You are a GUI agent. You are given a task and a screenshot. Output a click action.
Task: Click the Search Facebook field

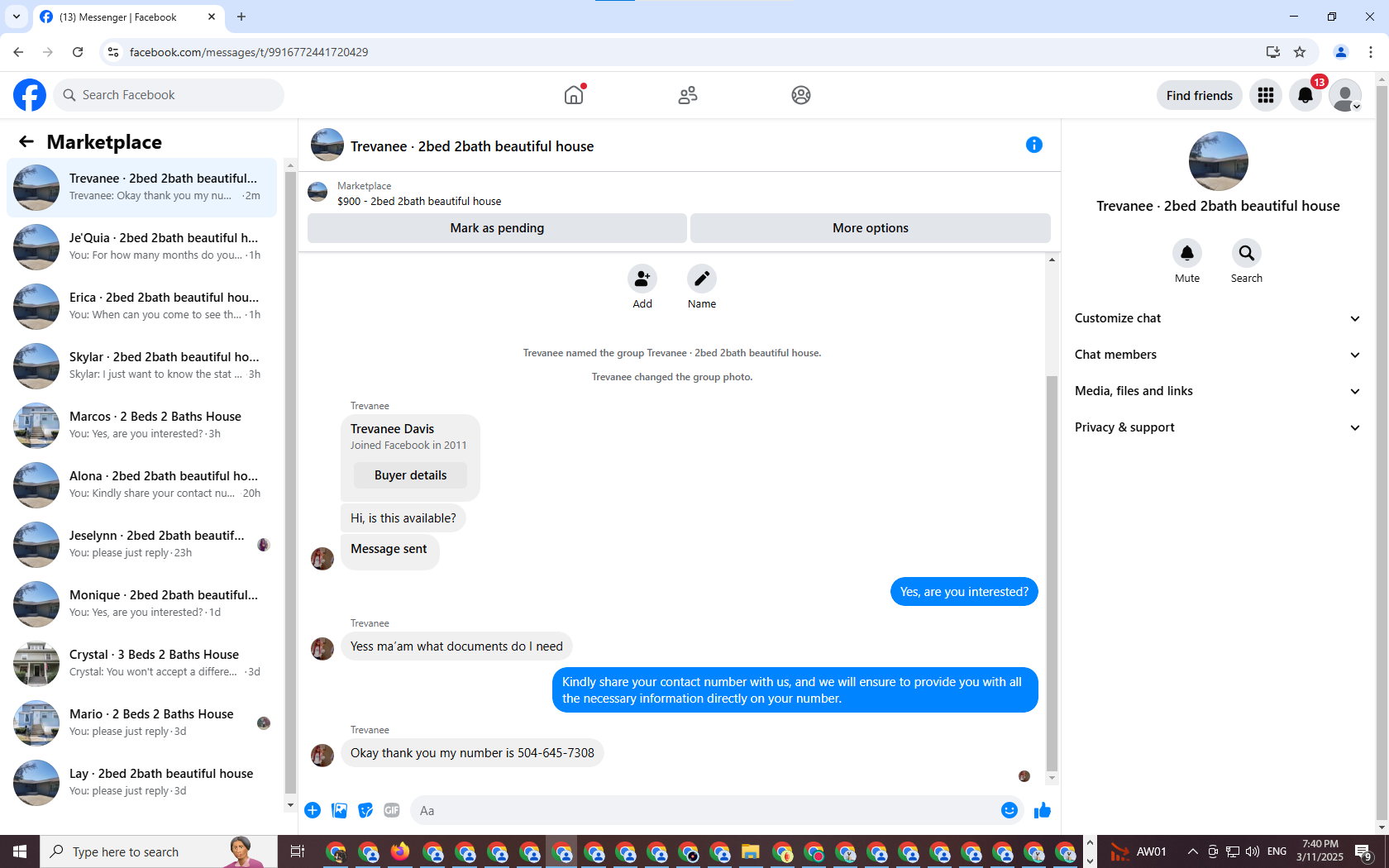(169, 95)
